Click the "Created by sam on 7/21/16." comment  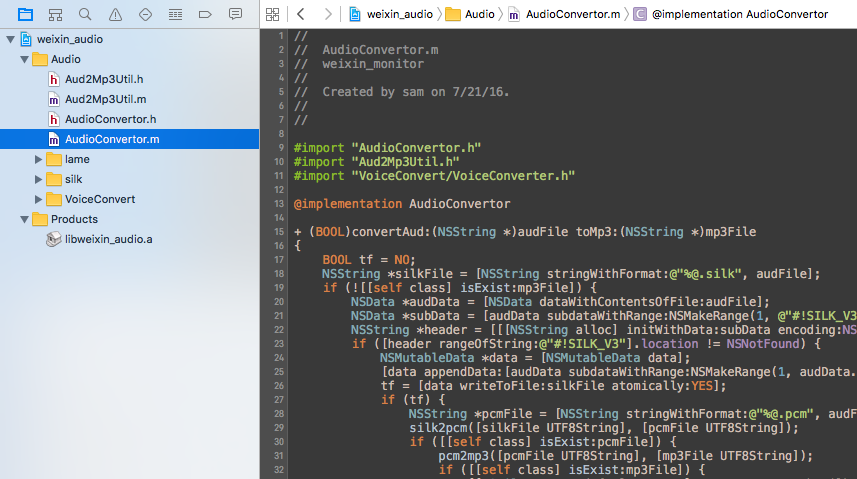pyautogui.click(x=415, y=92)
